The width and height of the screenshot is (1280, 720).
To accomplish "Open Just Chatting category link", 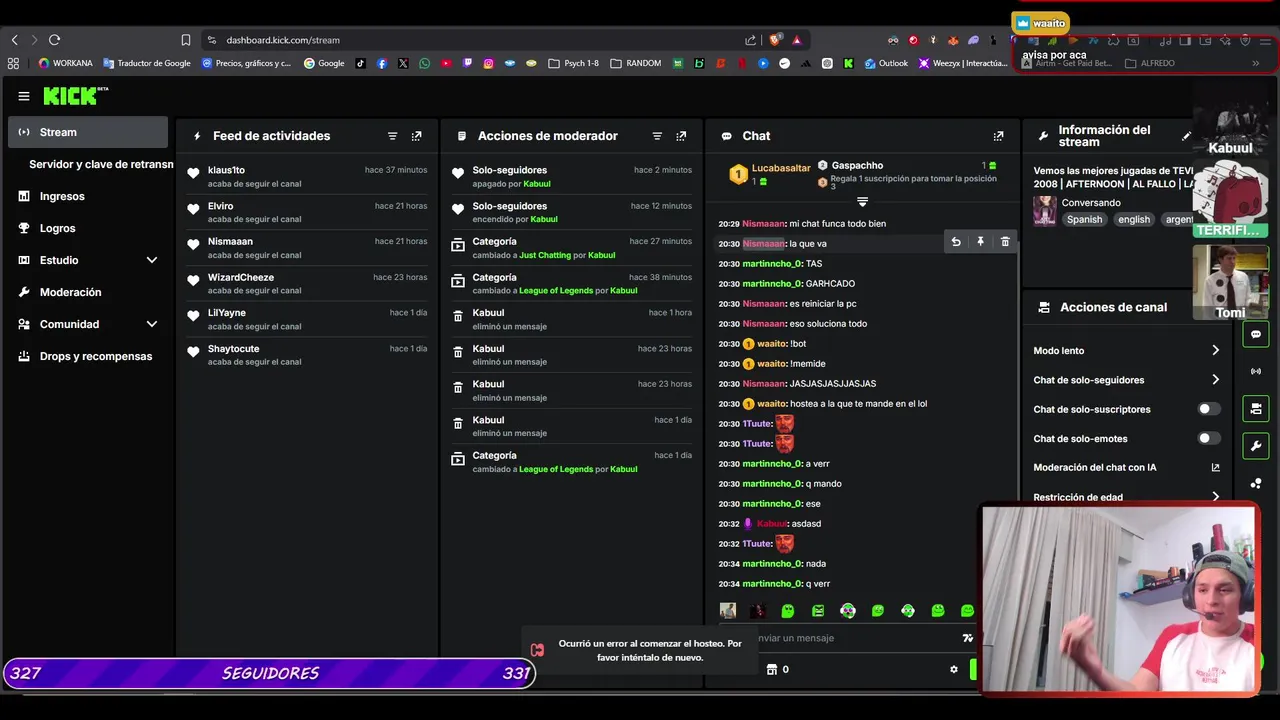I will 545,255.
